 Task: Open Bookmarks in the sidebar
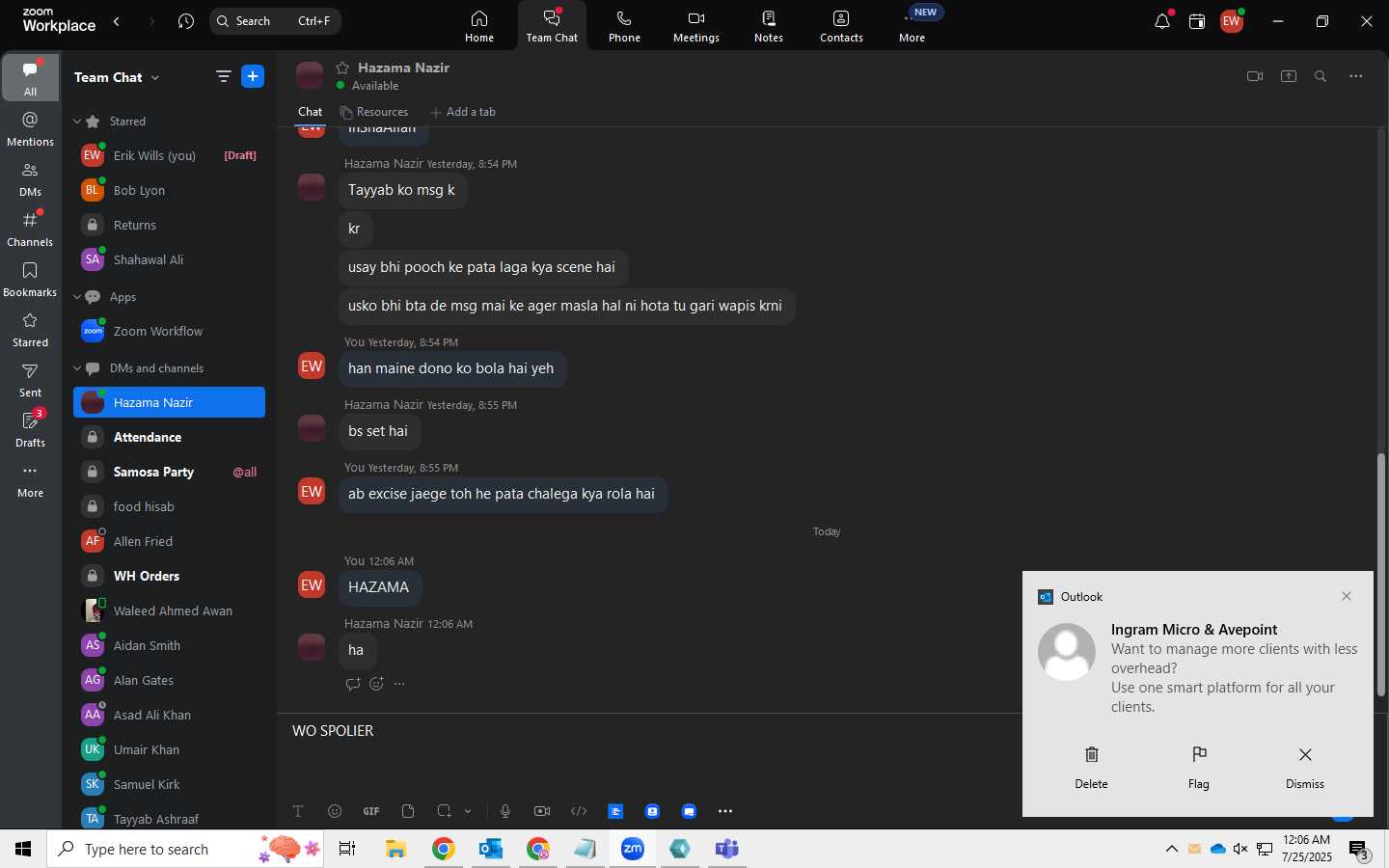point(30,279)
